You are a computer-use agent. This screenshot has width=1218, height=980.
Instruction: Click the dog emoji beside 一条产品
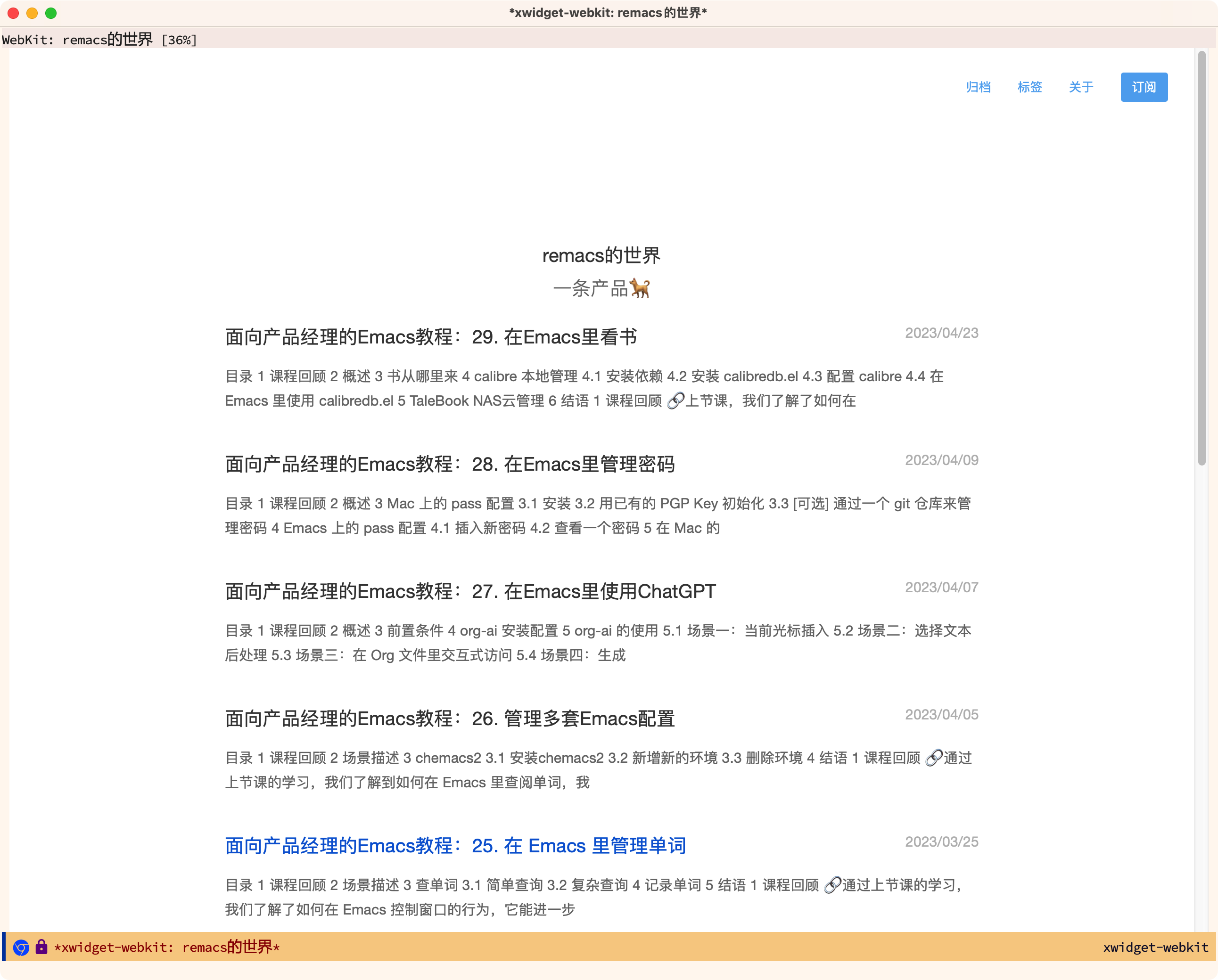640,288
